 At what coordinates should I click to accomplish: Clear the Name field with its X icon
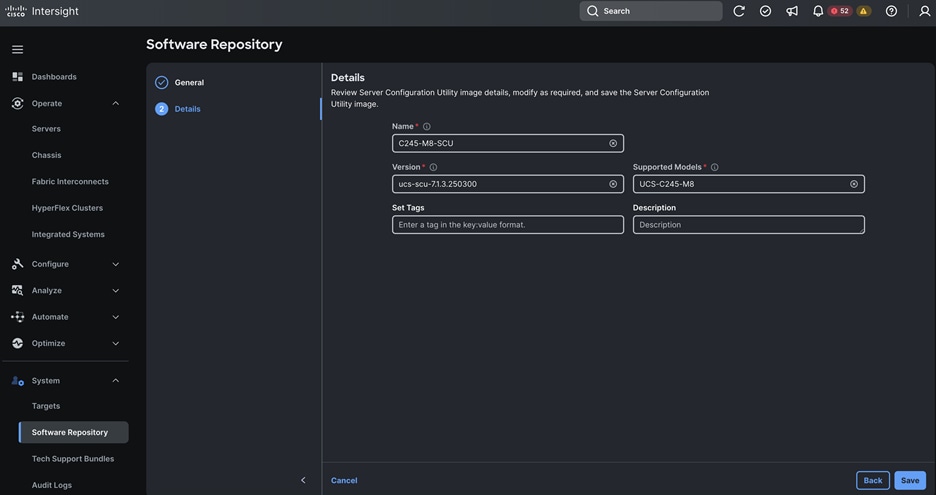(x=613, y=143)
